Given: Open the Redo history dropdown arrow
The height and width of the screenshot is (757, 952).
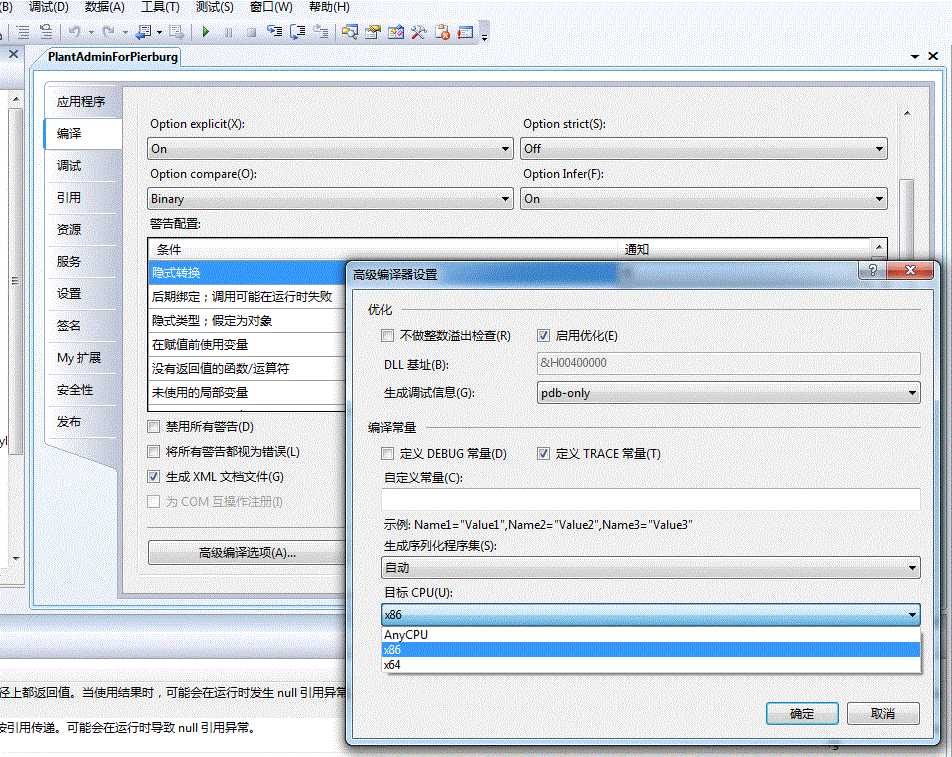Looking at the screenshot, I should click(124, 32).
